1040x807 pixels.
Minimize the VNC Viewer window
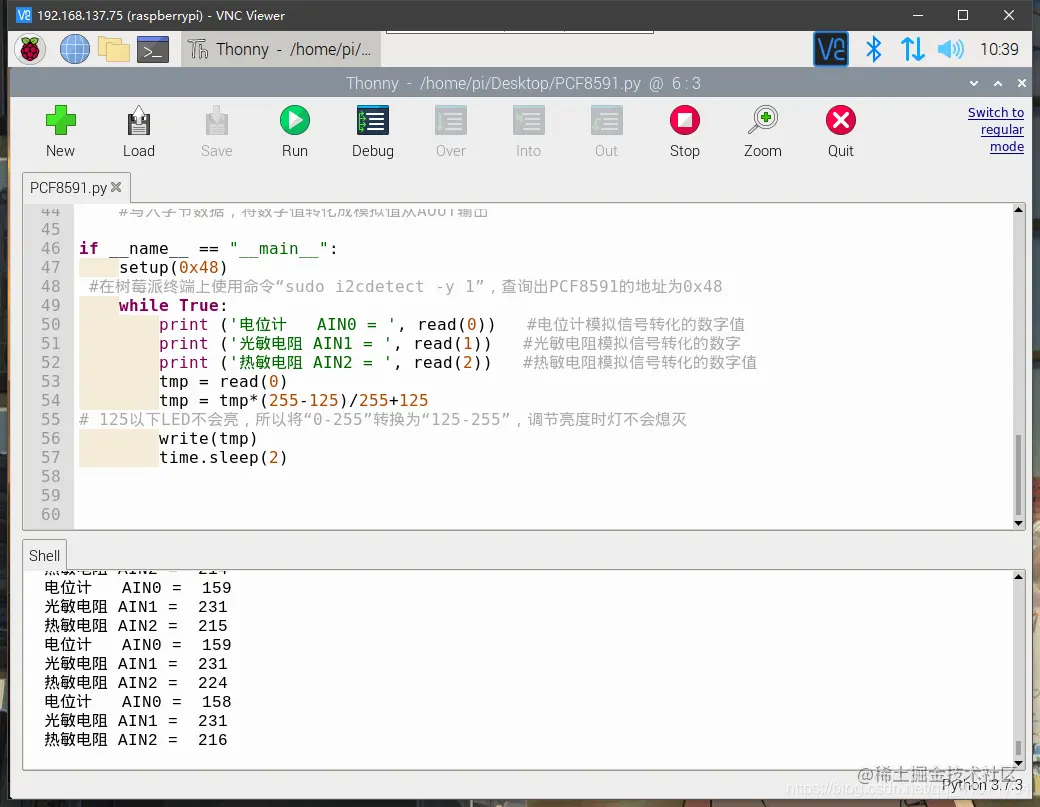pos(918,15)
